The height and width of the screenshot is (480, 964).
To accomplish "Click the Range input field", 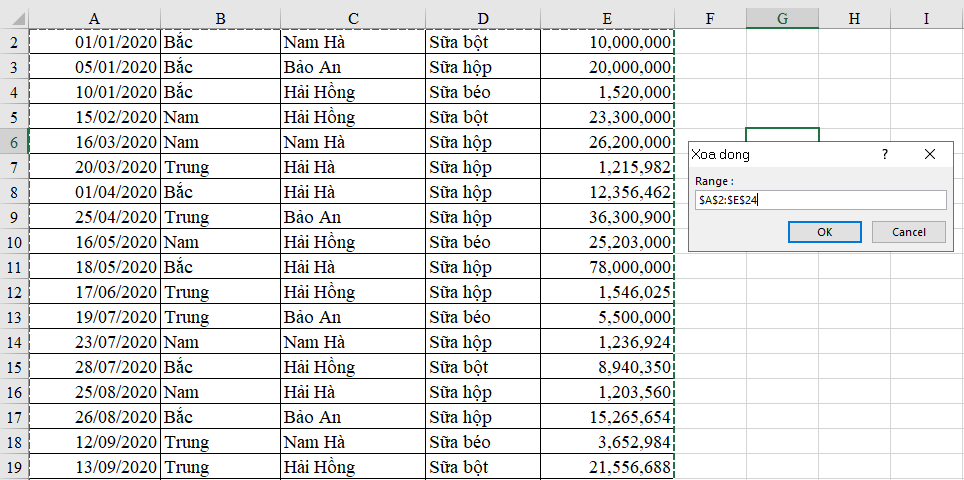I will click(820, 200).
